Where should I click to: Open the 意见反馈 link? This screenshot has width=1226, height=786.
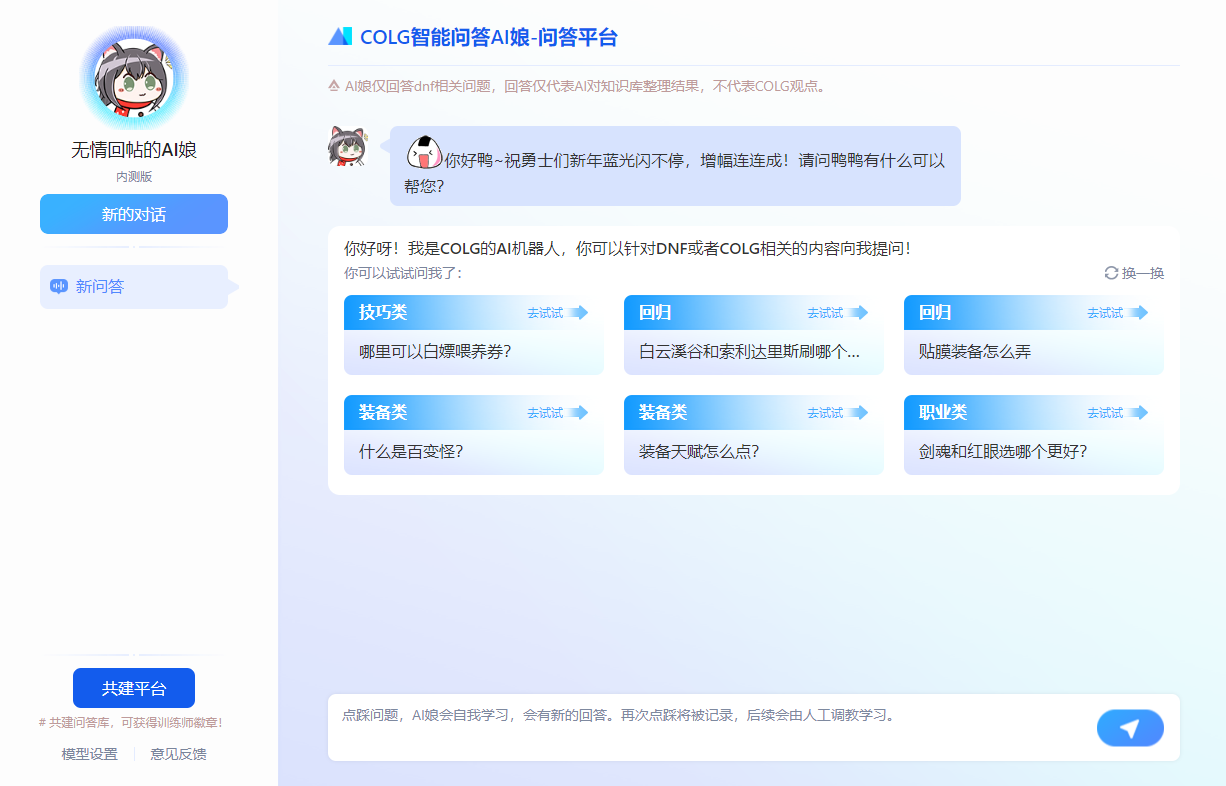coord(179,754)
